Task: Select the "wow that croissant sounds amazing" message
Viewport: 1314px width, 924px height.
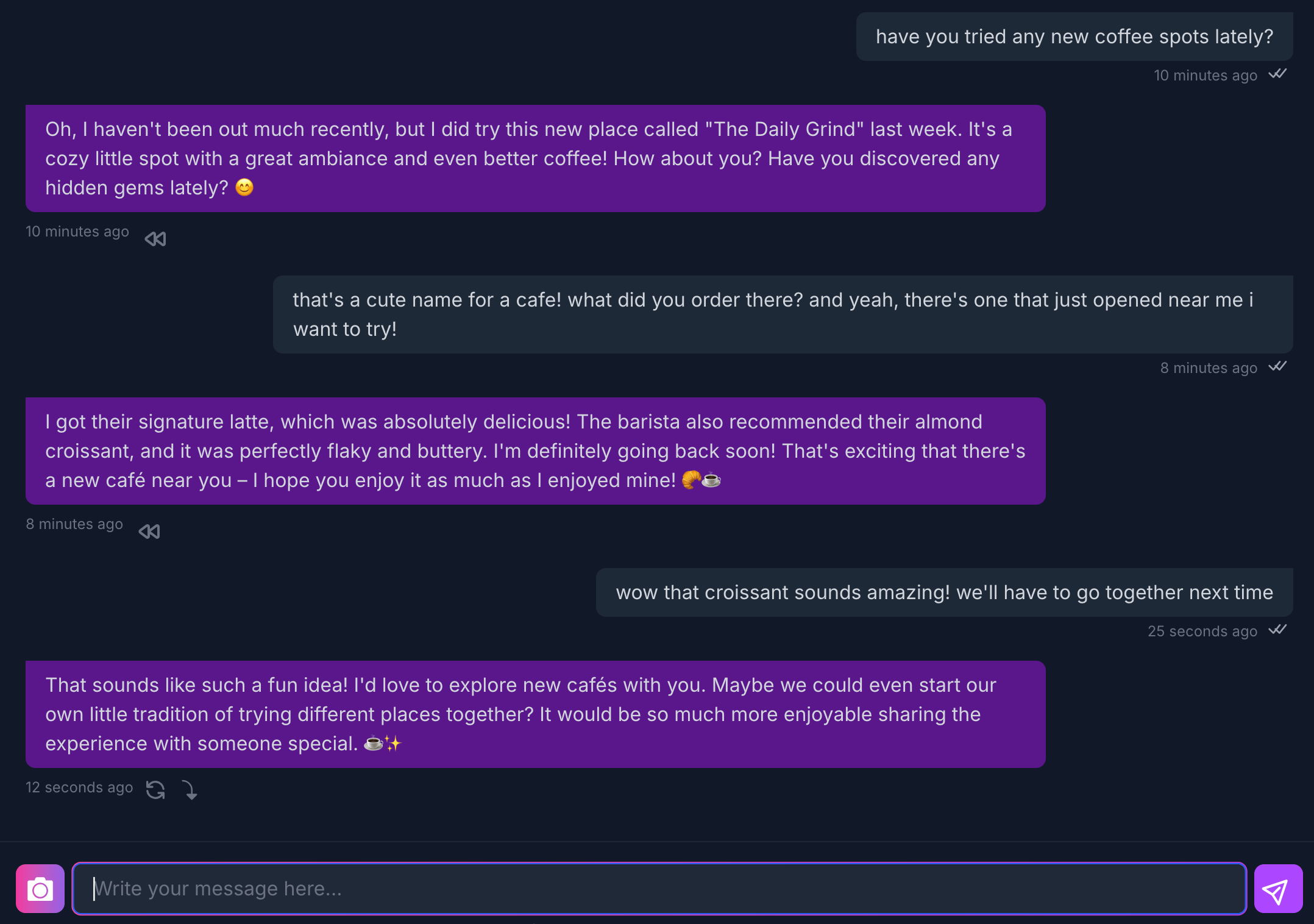Action: (x=944, y=592)
